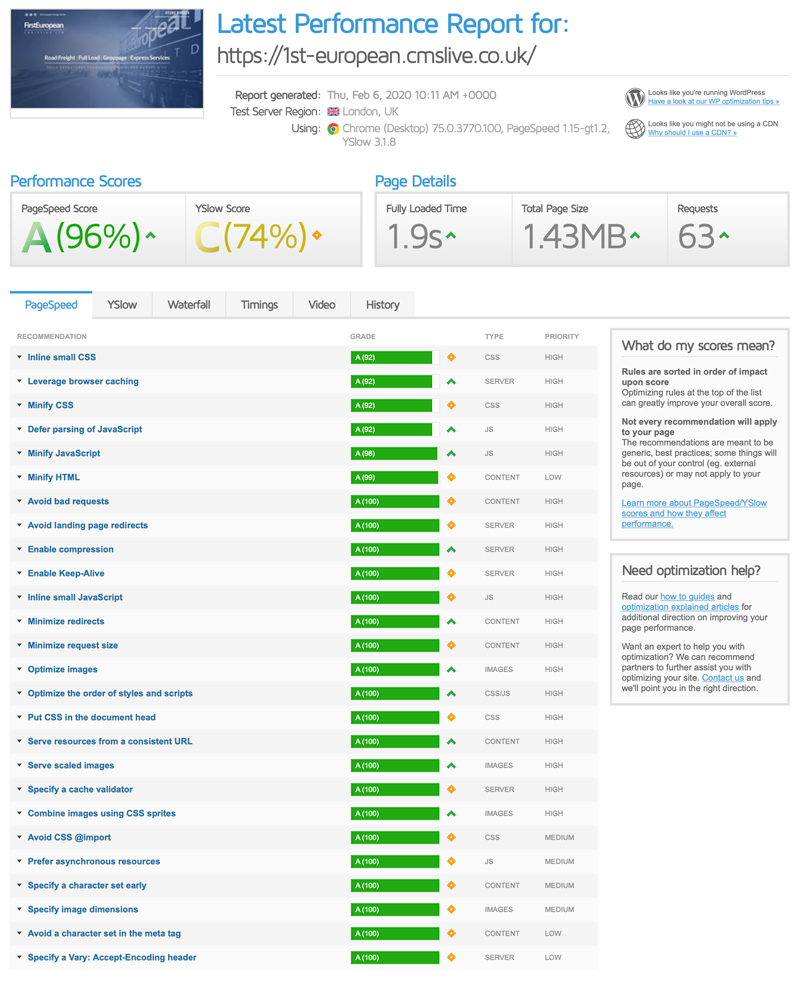Expand Leverage browser caching details arrow

click(19, 381)
